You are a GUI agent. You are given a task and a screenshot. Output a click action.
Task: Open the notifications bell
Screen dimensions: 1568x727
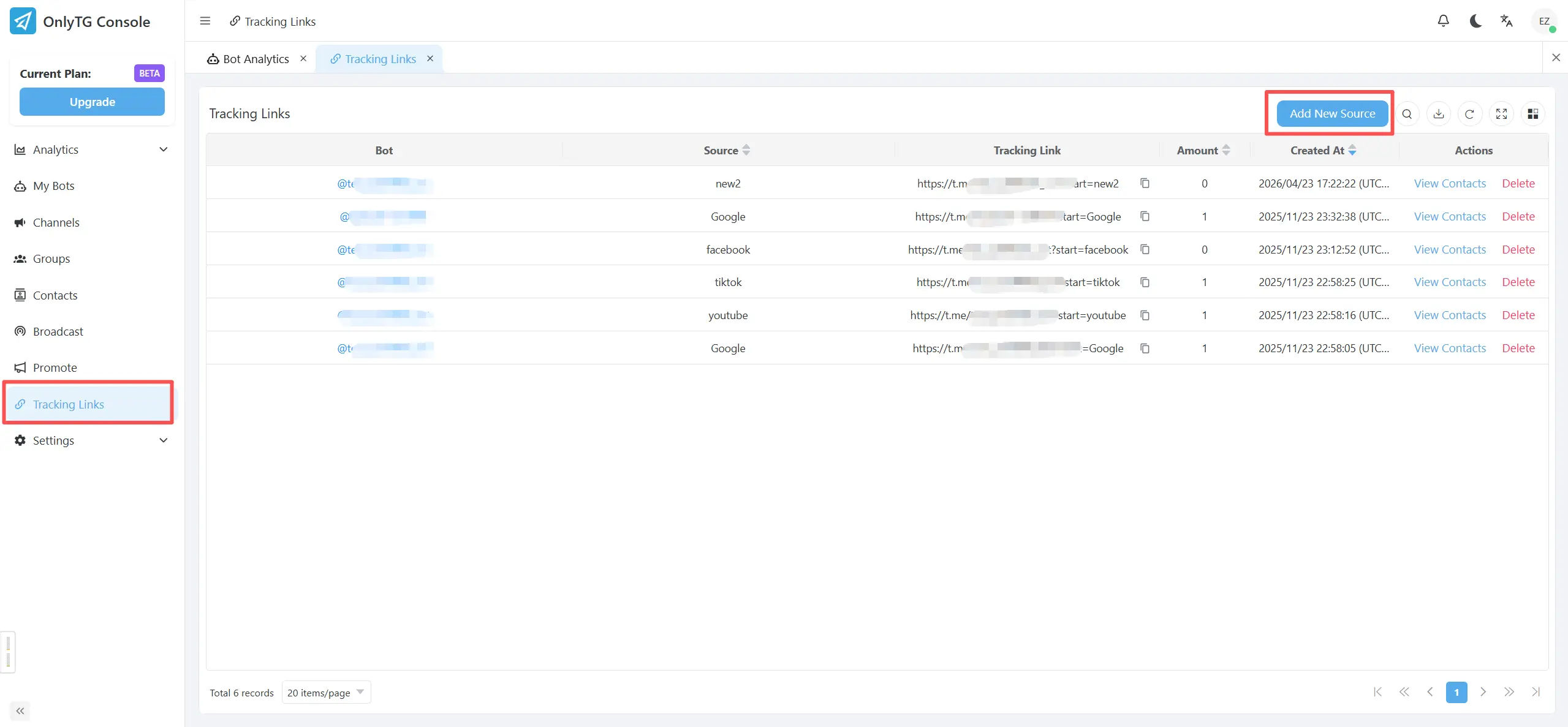[x=1444, y=21]
